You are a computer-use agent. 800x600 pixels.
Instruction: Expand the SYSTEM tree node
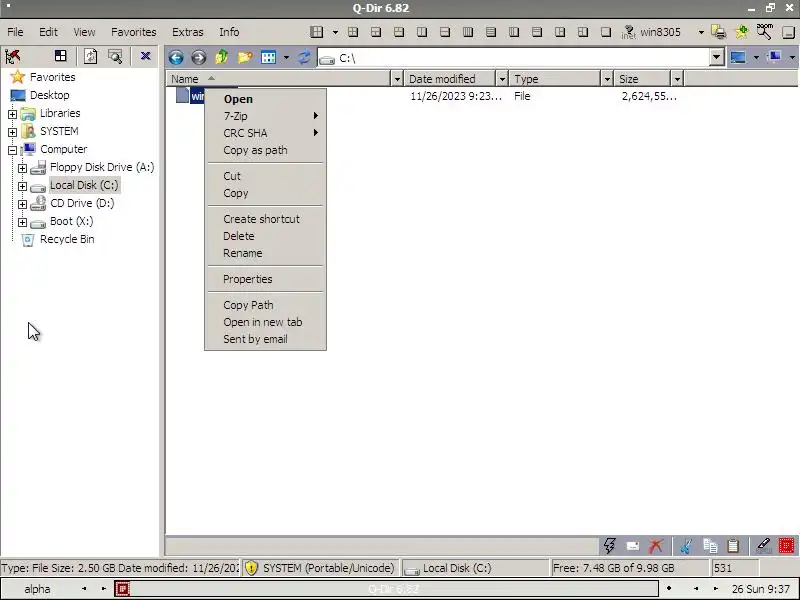[12, 132]
